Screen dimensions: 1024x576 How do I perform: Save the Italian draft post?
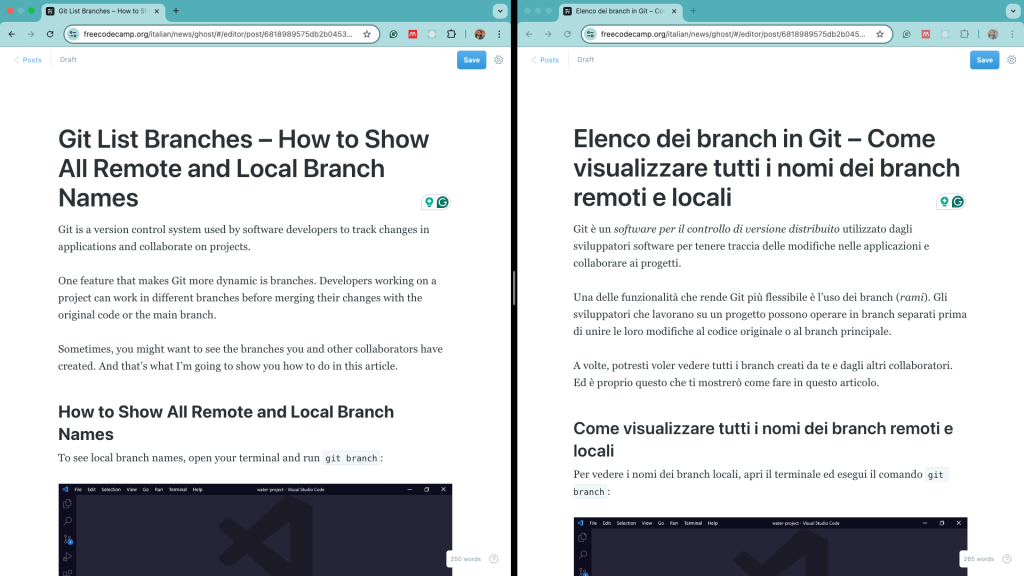(x=984, y=60)
